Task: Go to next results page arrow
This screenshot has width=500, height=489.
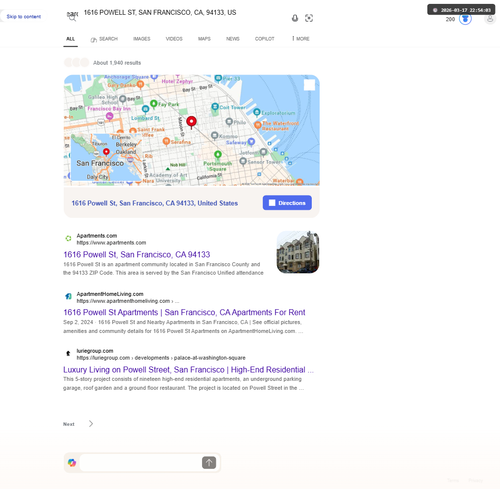Action: [91, 424]
